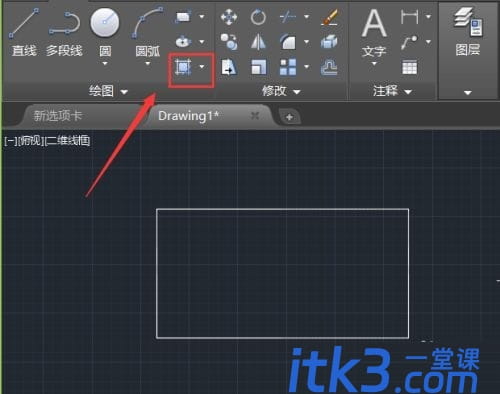Expand the Circle (圆) options dropdown
Viewport: 500px width, 394px height.
point(105,63)
